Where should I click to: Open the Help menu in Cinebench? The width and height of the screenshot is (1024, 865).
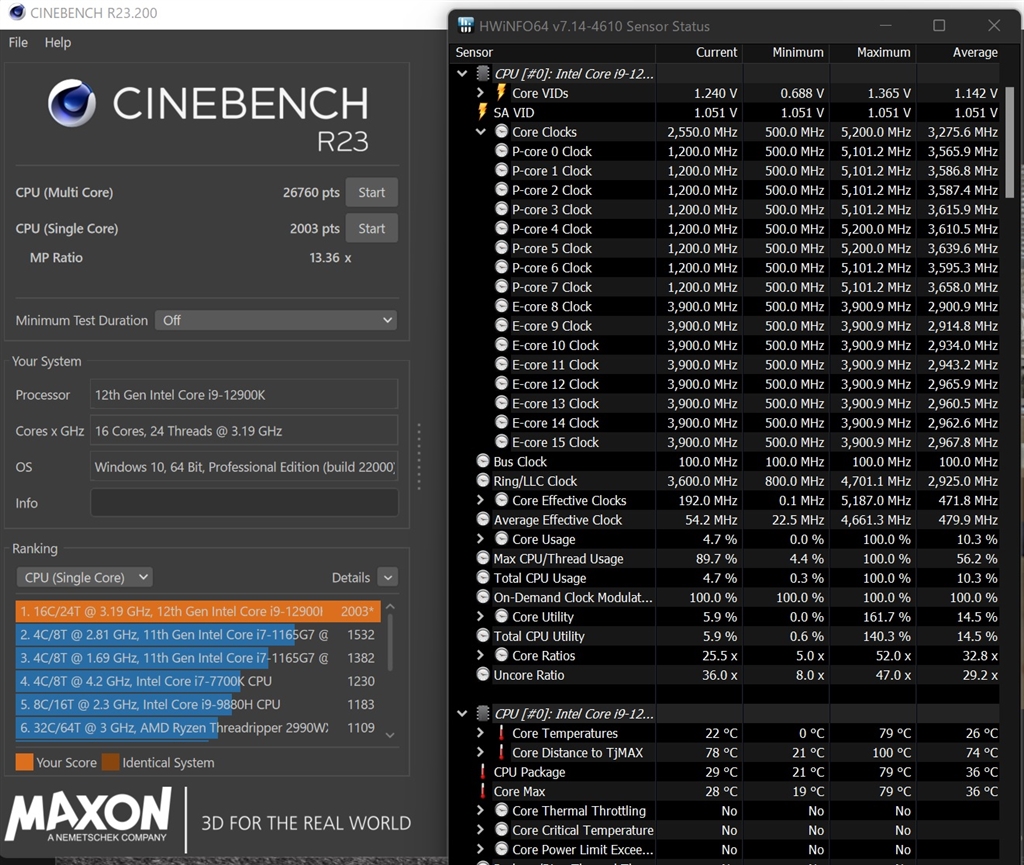pos(57,42)
